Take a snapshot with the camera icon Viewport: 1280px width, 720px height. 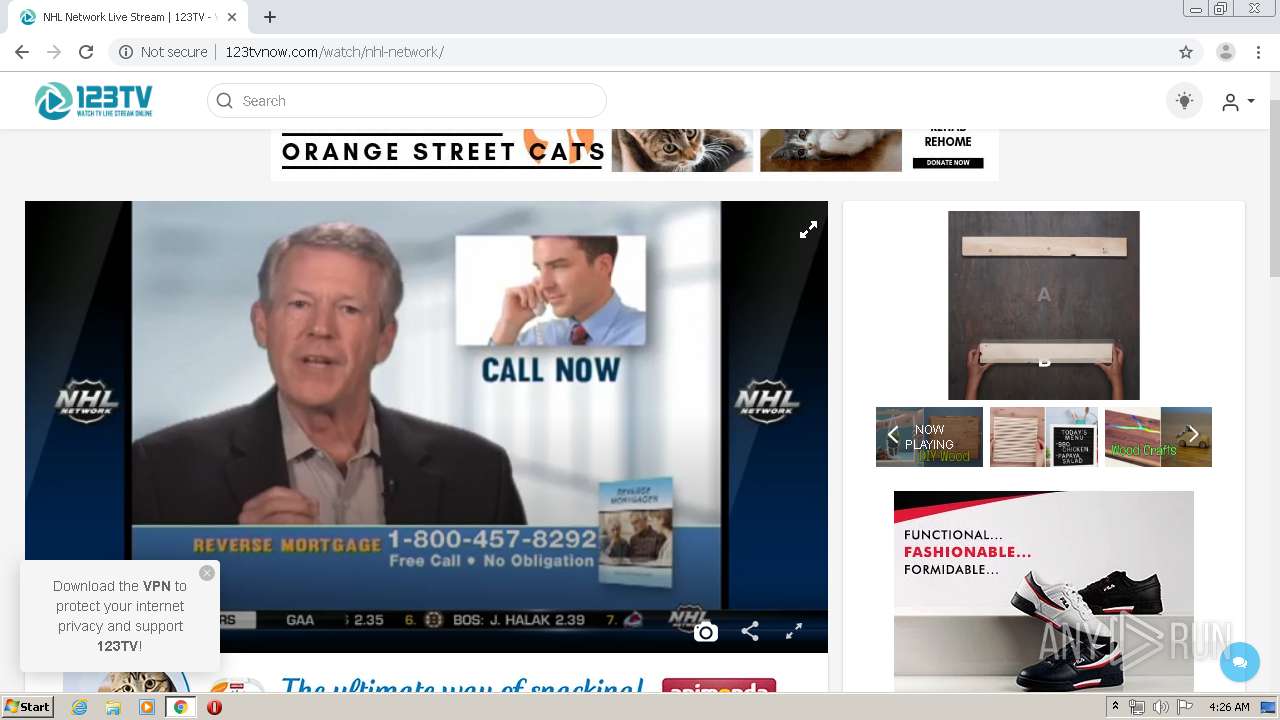click(706, 632)
